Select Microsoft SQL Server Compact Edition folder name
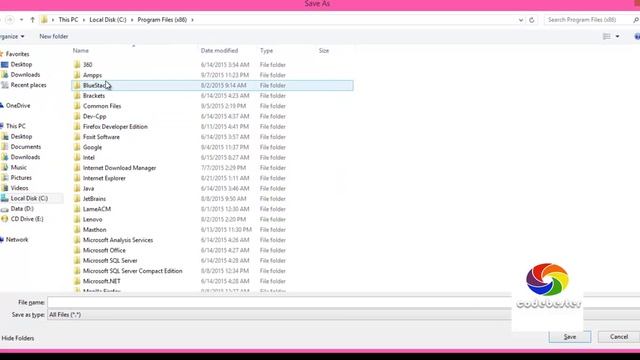This screenshot has width=640, height=360. [133, 271]
